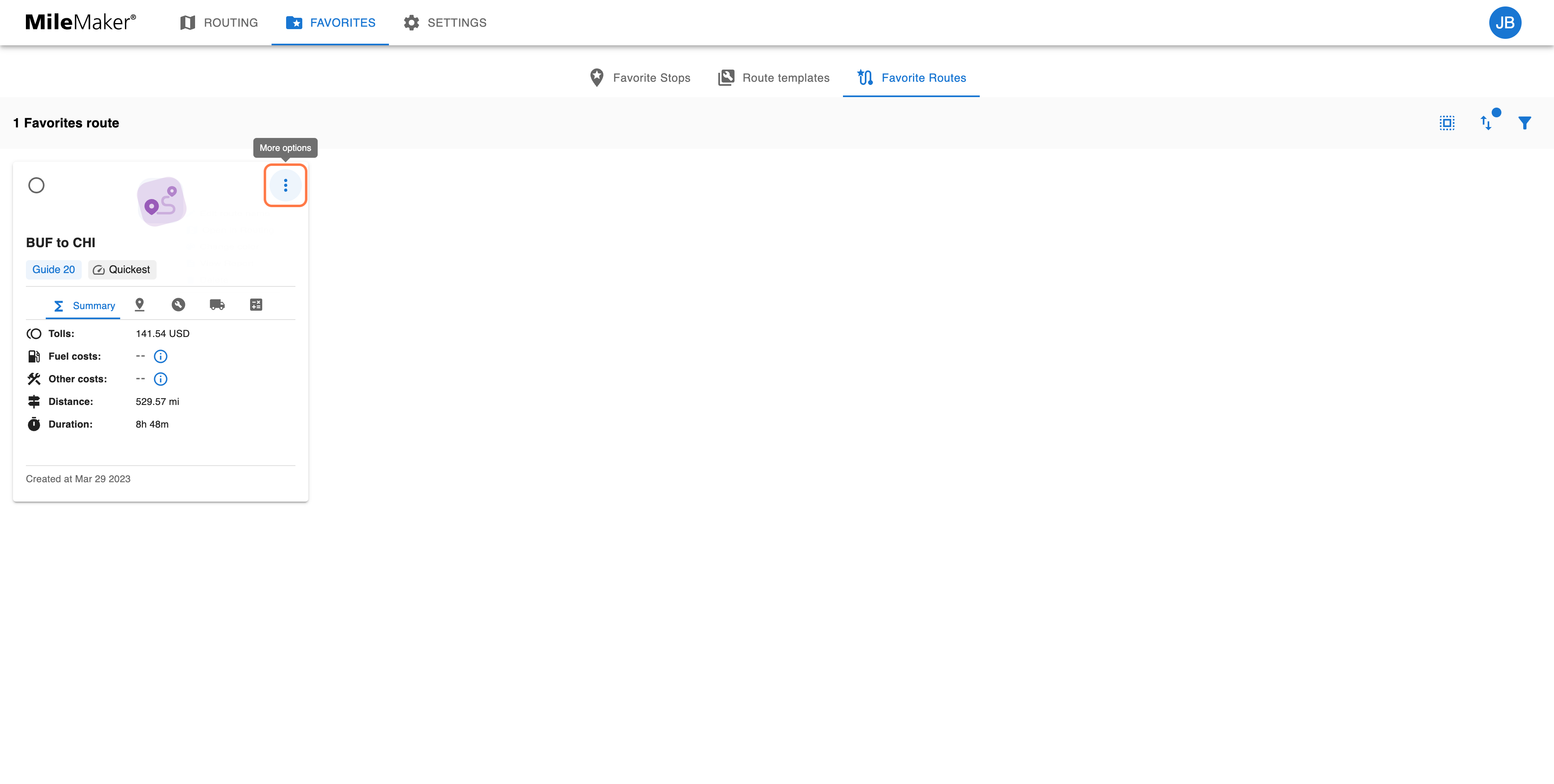Open the truck vehicle tab icon

click(x=217, y=305)
